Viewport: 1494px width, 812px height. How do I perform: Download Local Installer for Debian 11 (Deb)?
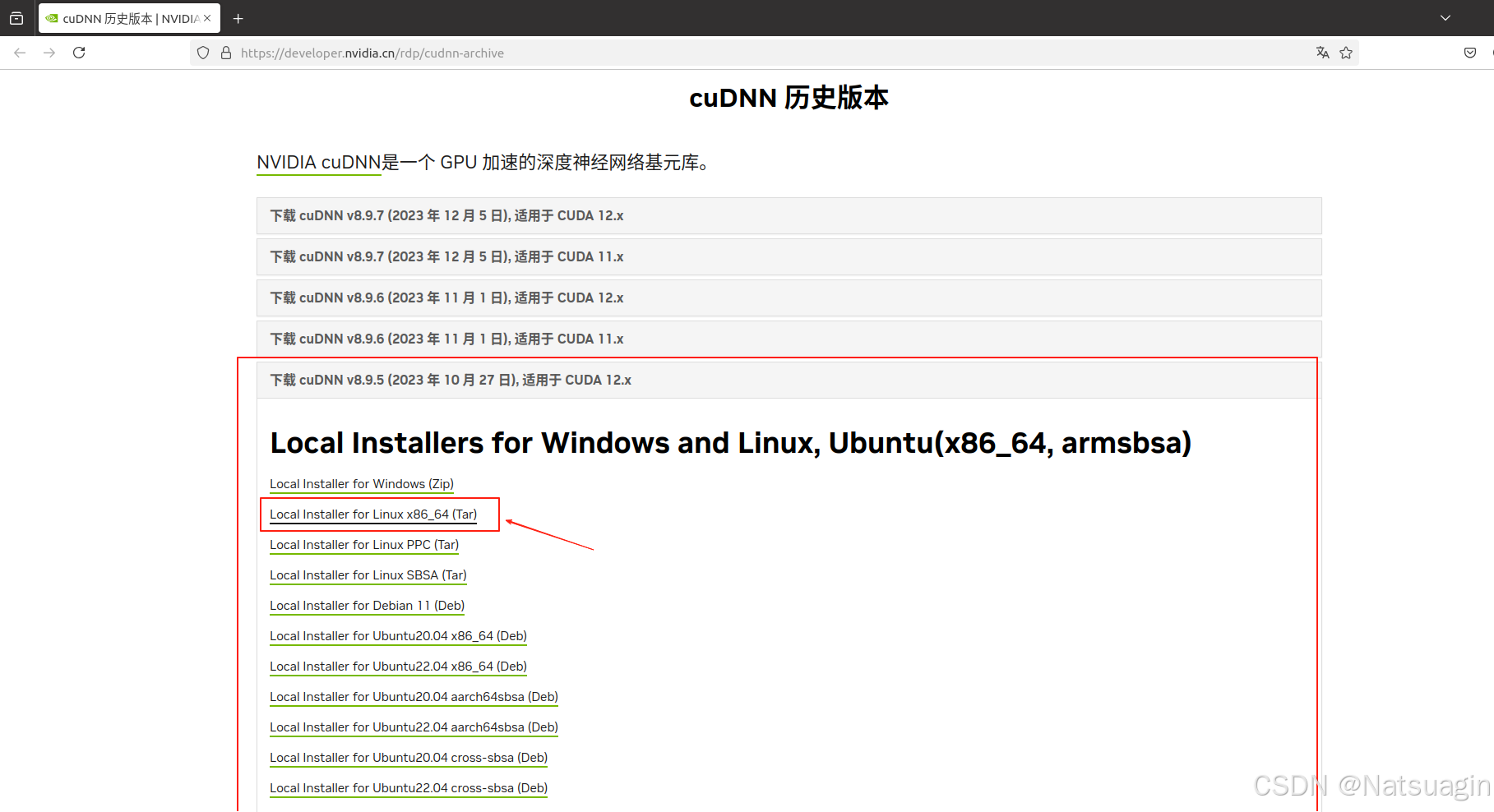click(368, 606)
